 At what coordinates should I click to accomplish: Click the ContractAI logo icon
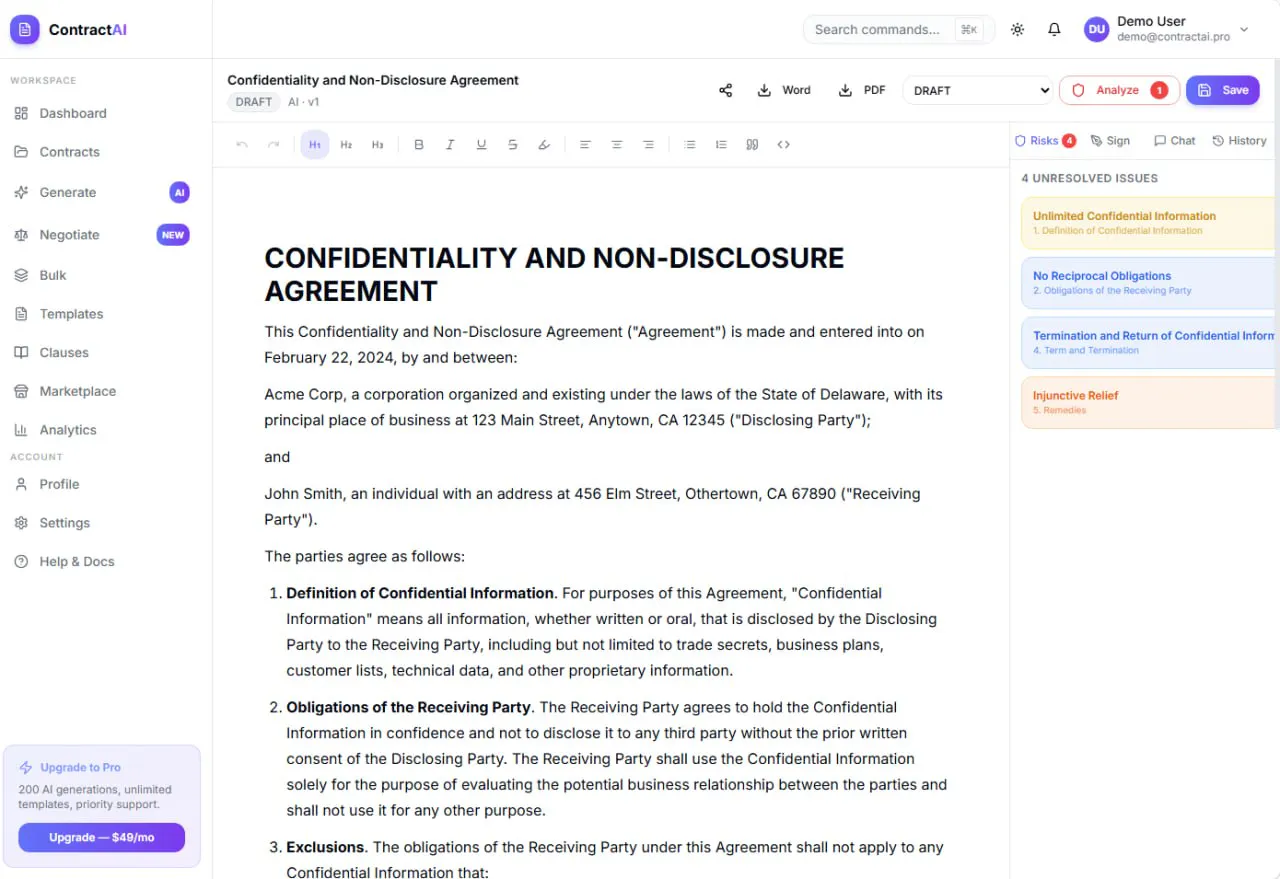coord(25,30)
